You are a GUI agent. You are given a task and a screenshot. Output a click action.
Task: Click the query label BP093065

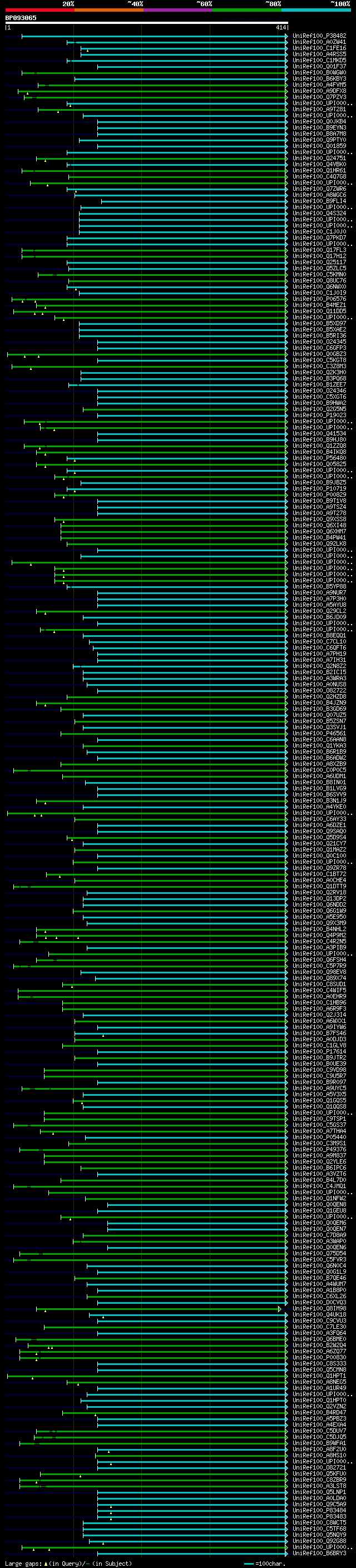pos(21,18)
